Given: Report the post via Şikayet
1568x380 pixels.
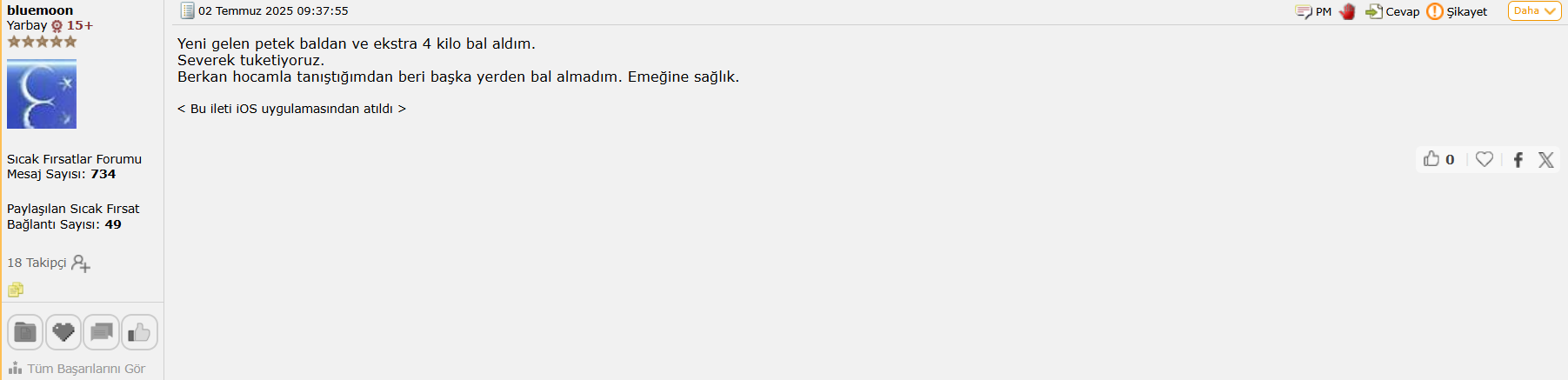Looking at the screenshot, I should [x=1457, y=11].
